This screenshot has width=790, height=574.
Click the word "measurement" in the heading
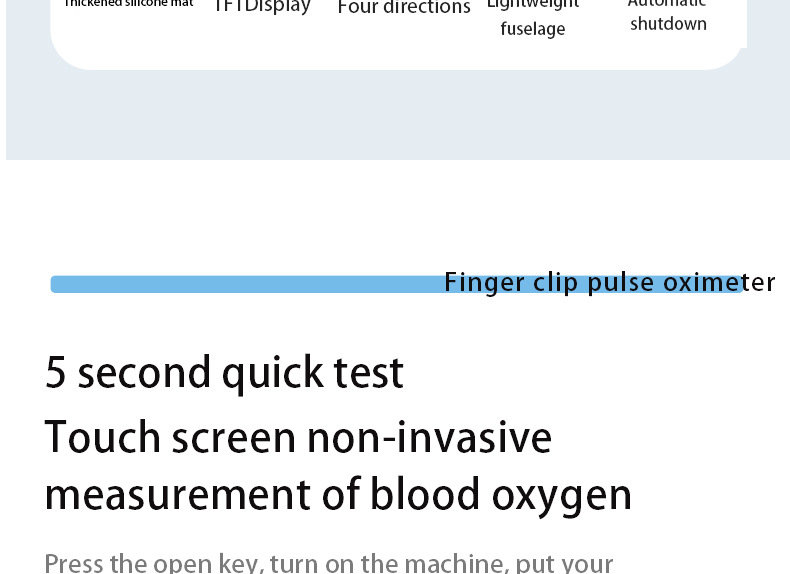pos(173,495)
